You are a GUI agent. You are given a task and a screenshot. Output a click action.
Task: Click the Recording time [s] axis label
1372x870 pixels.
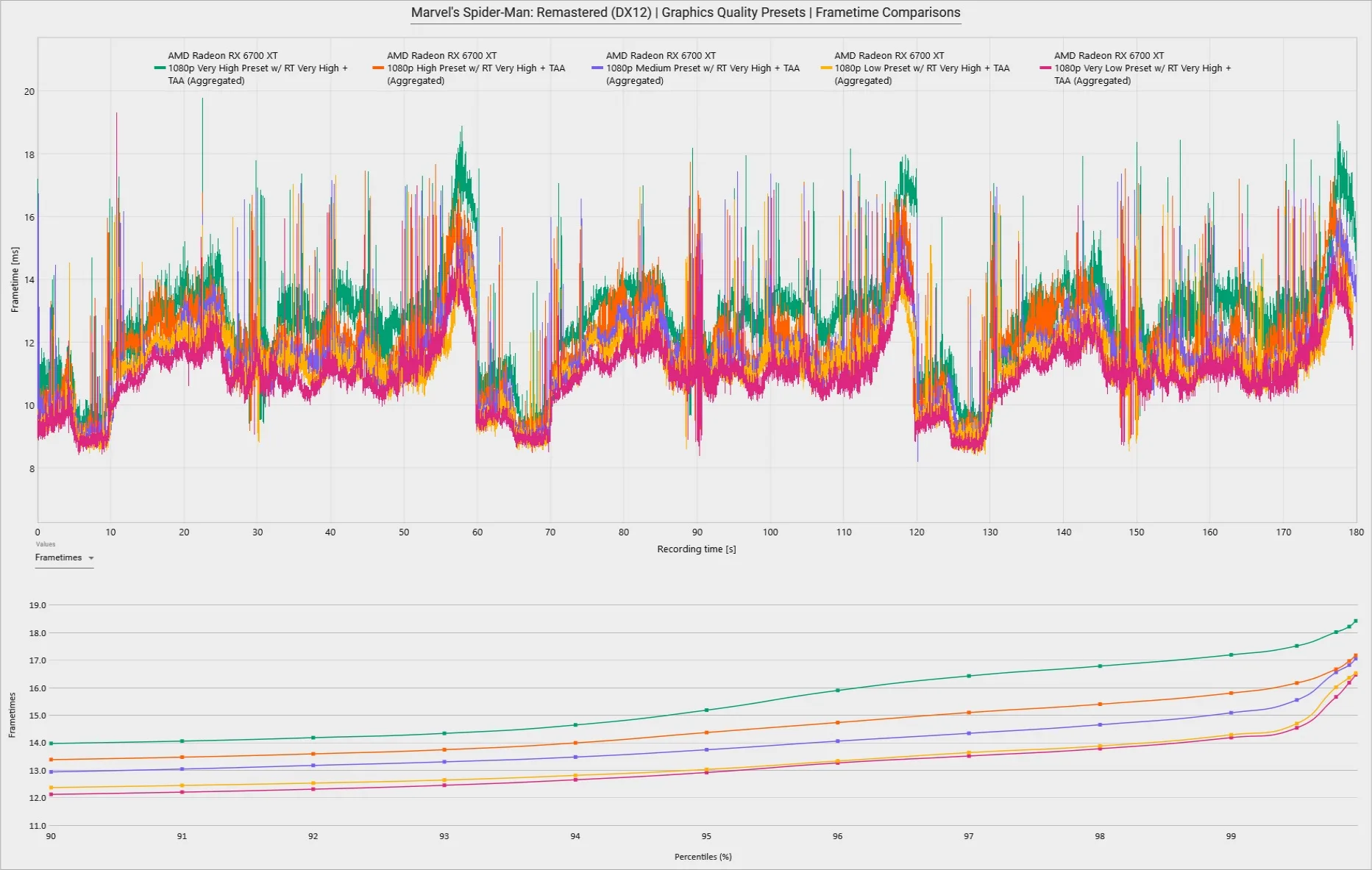tap(697, 549)
